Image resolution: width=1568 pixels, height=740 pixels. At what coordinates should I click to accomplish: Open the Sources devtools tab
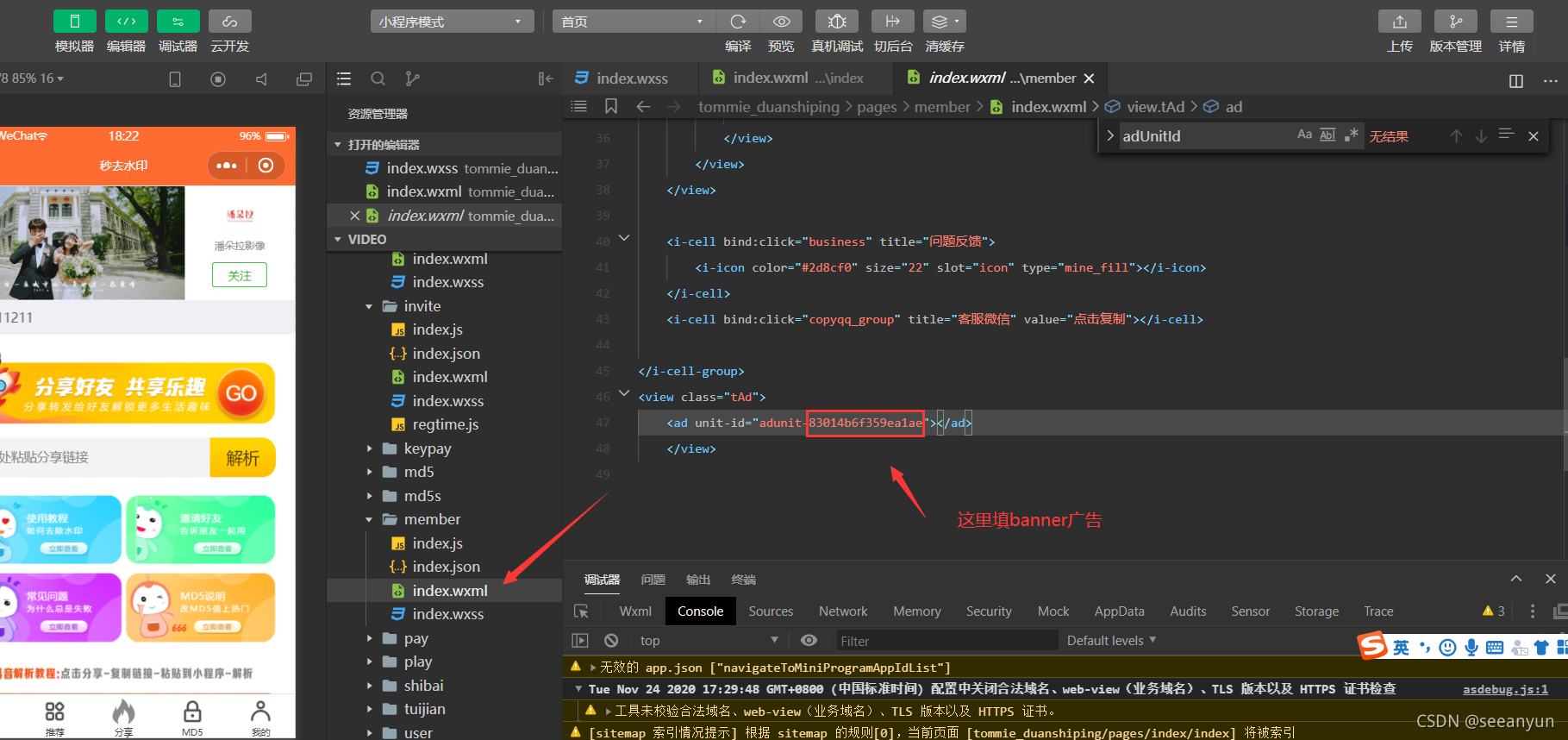coord(771,611)
